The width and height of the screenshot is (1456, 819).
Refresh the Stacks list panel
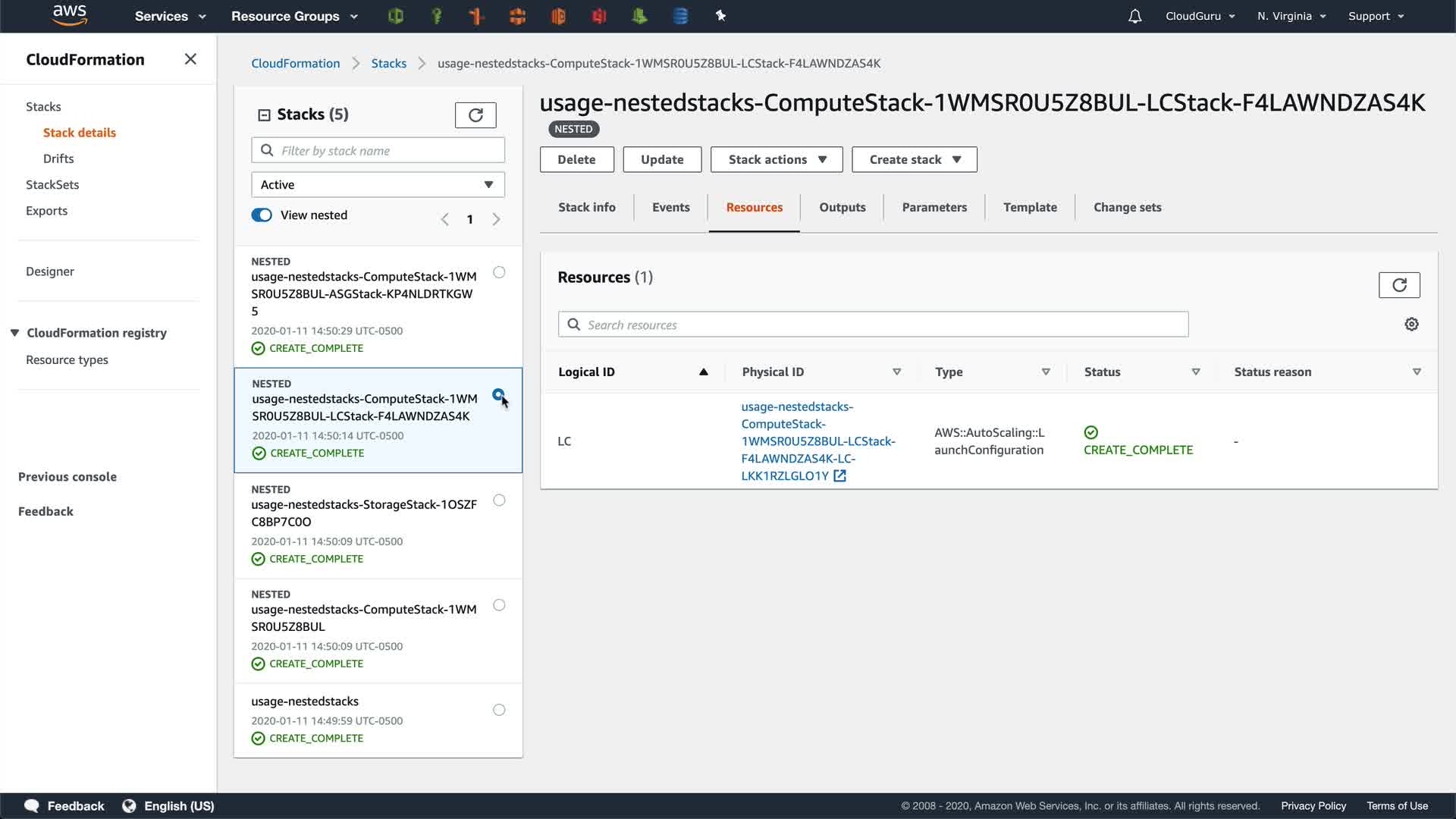coord(475,115)
